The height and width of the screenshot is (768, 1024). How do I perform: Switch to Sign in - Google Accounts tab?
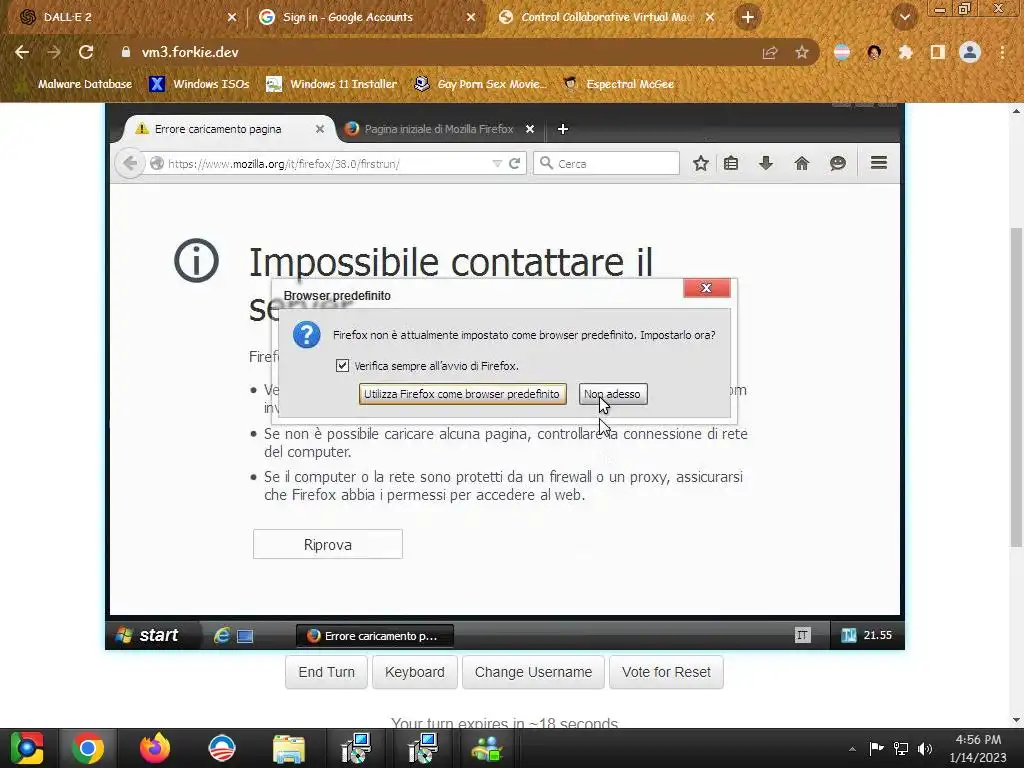pos(368,17)
